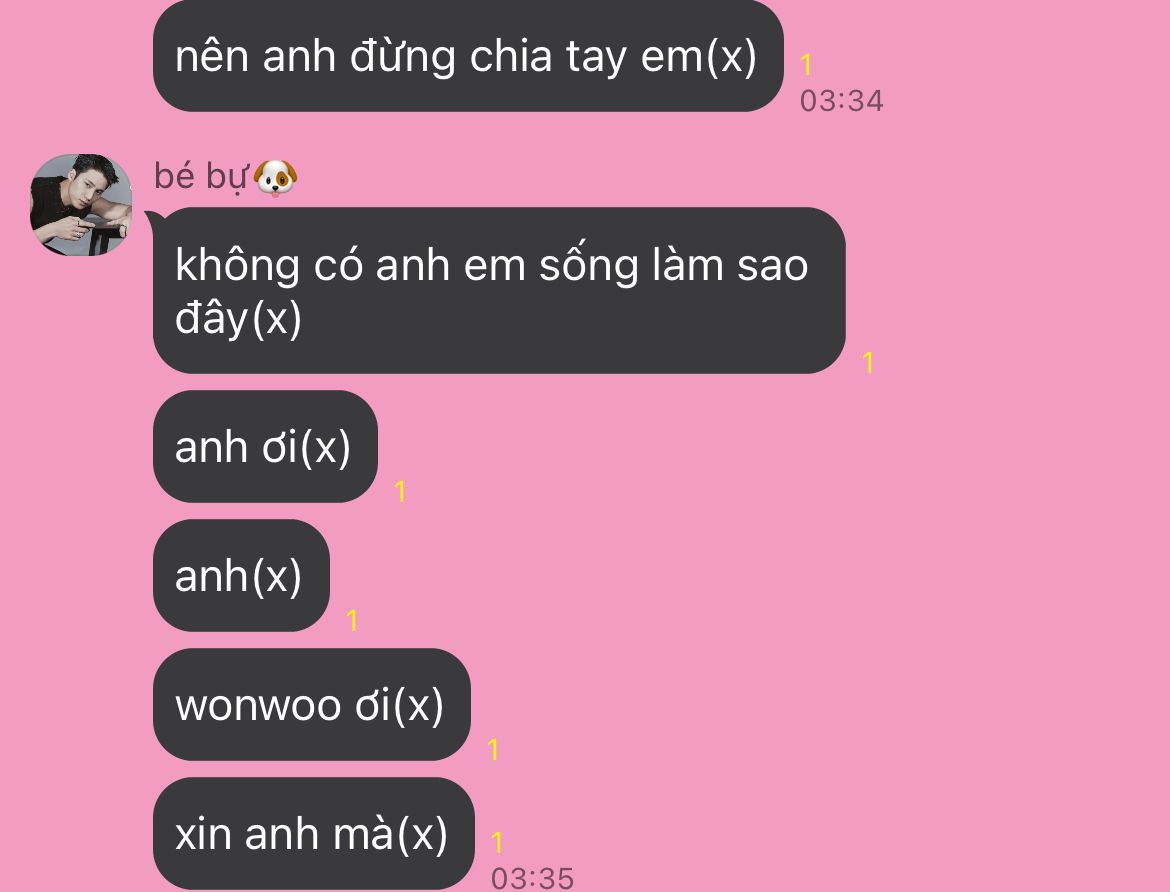Tap read count next to 'anh(x)' bubble

[352, 620]
